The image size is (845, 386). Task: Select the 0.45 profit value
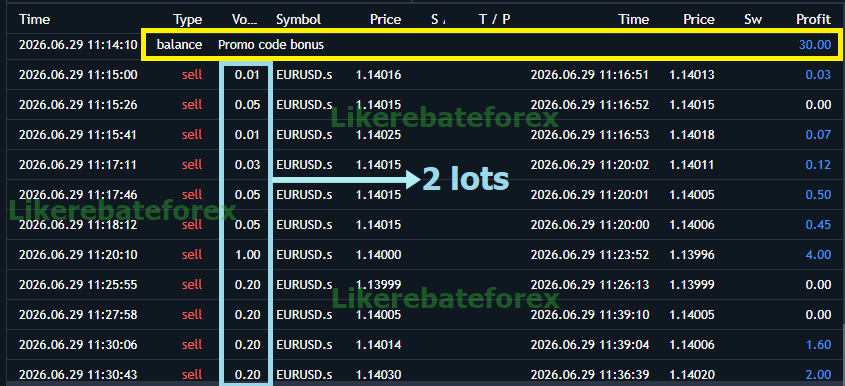(818, 225)
